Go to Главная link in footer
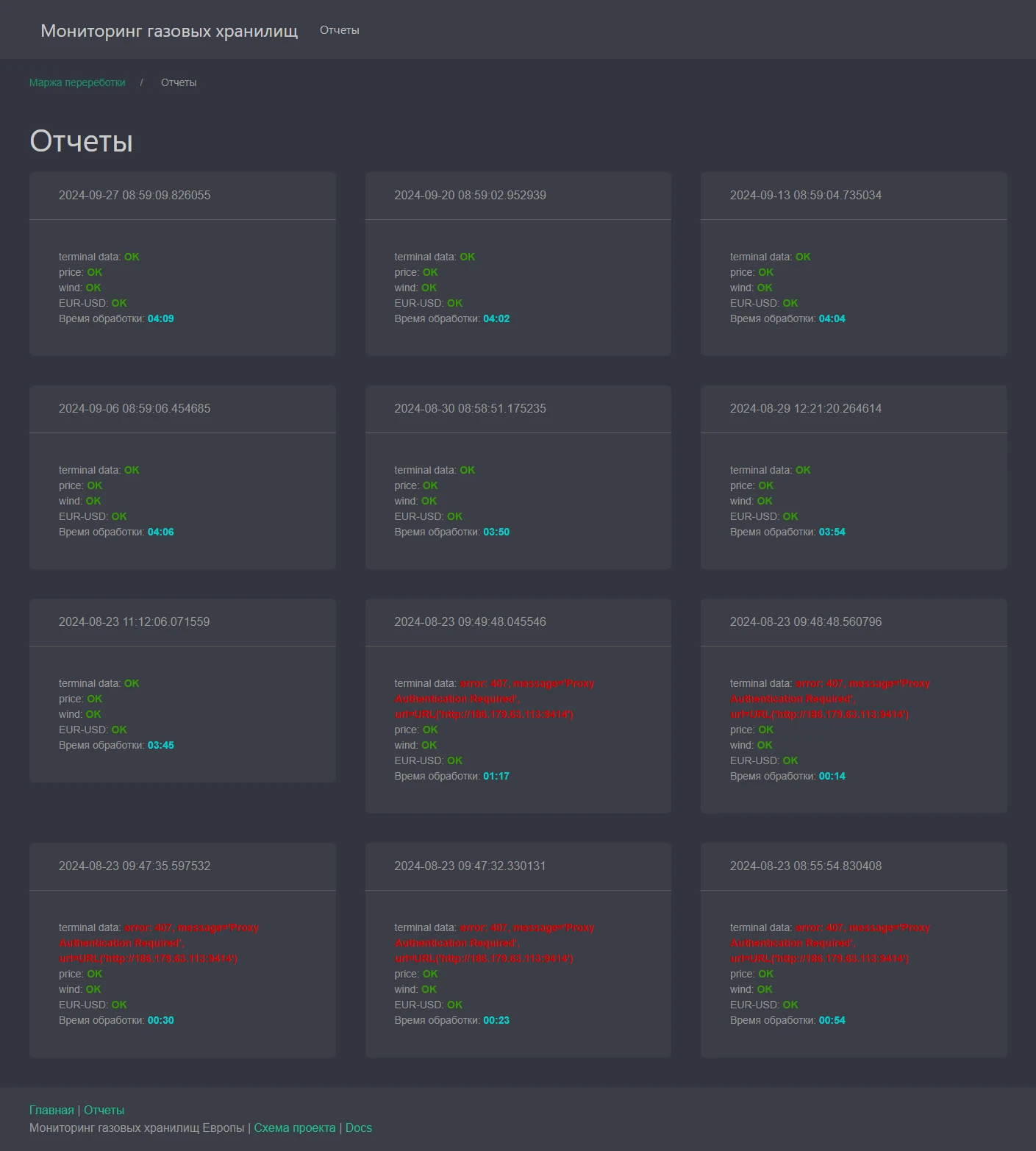This screenshot has width=1036, height=1151. [51, 1111]
